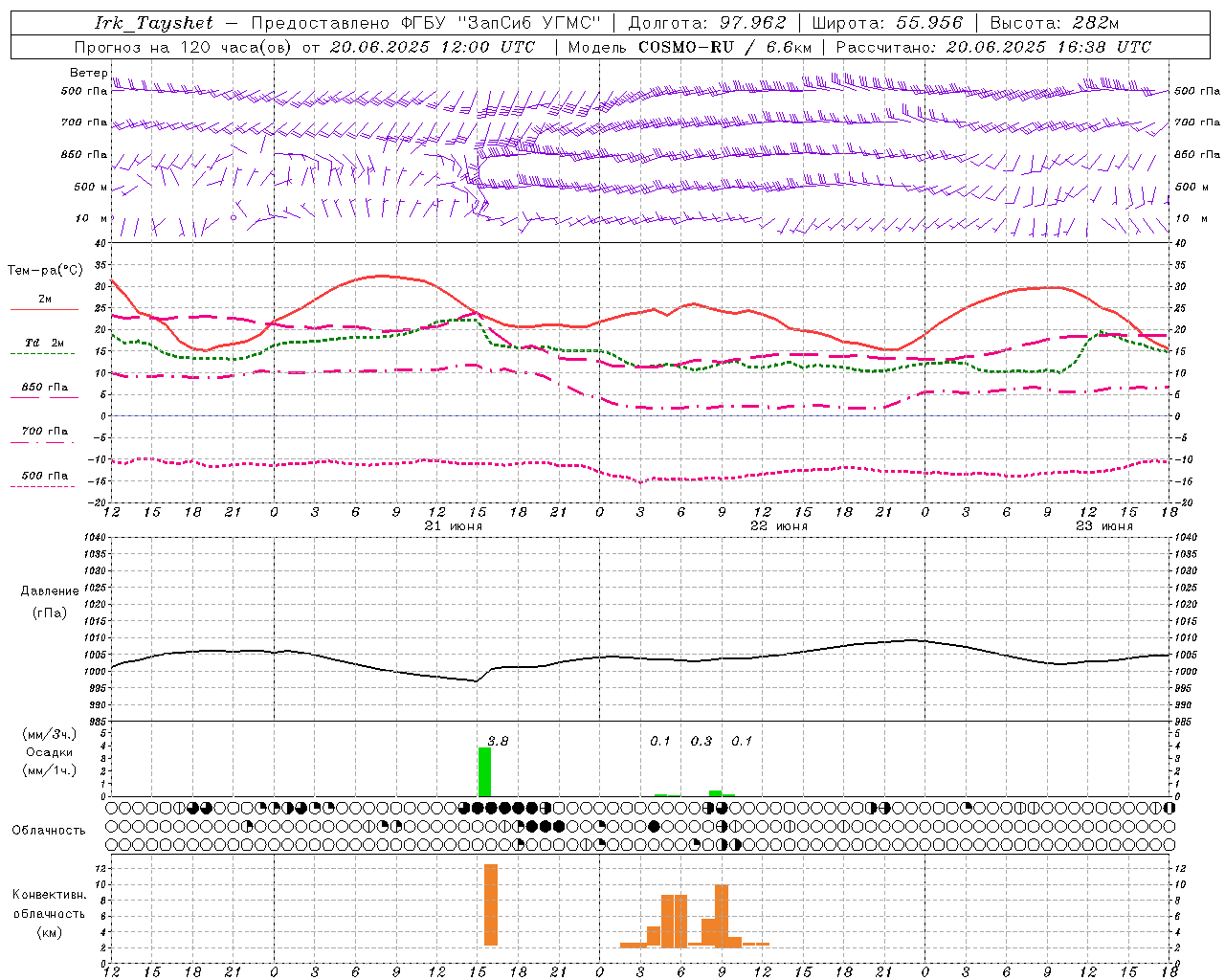Click the 500 м wind level label on left
1225x980 pixels.
91,187
